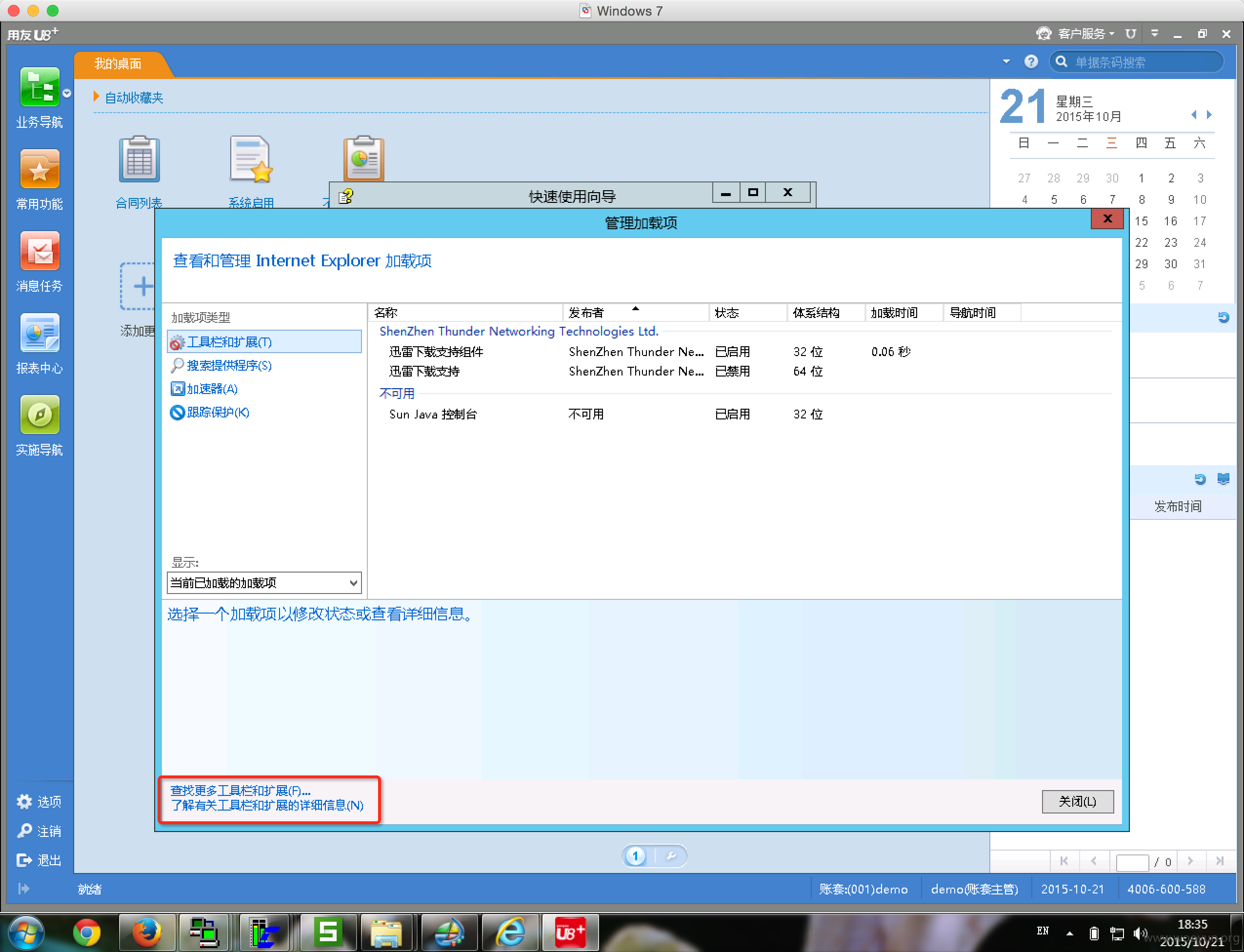The width and height of the screenshot is (1244, 952).
Task: Select 加速器(A) add-on type
Action: [204, 389]
